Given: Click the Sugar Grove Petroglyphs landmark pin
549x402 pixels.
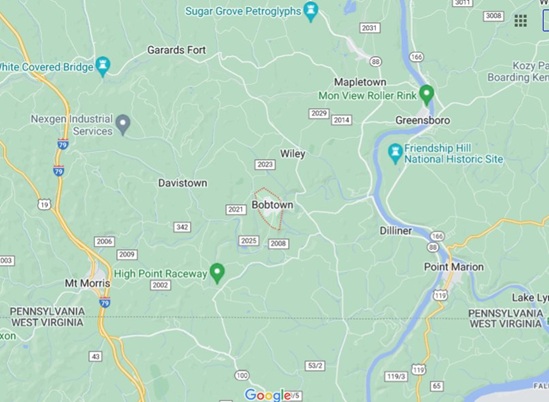Looking at the screenshot, I should click(311, 12).
